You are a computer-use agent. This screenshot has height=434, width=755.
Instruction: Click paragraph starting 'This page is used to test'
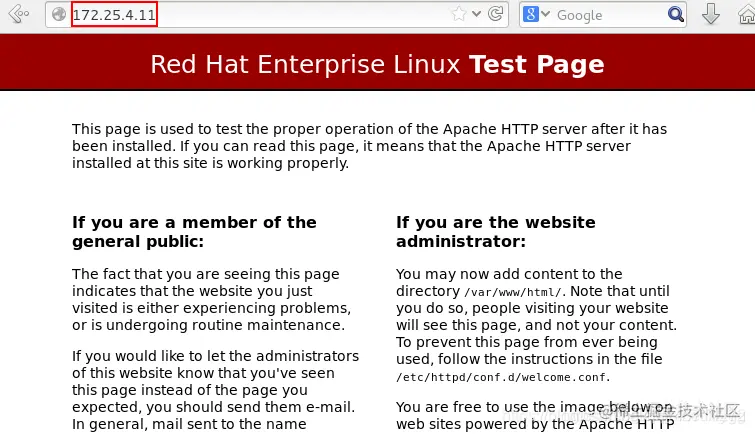pyautogui.click(x=369, y=146)
